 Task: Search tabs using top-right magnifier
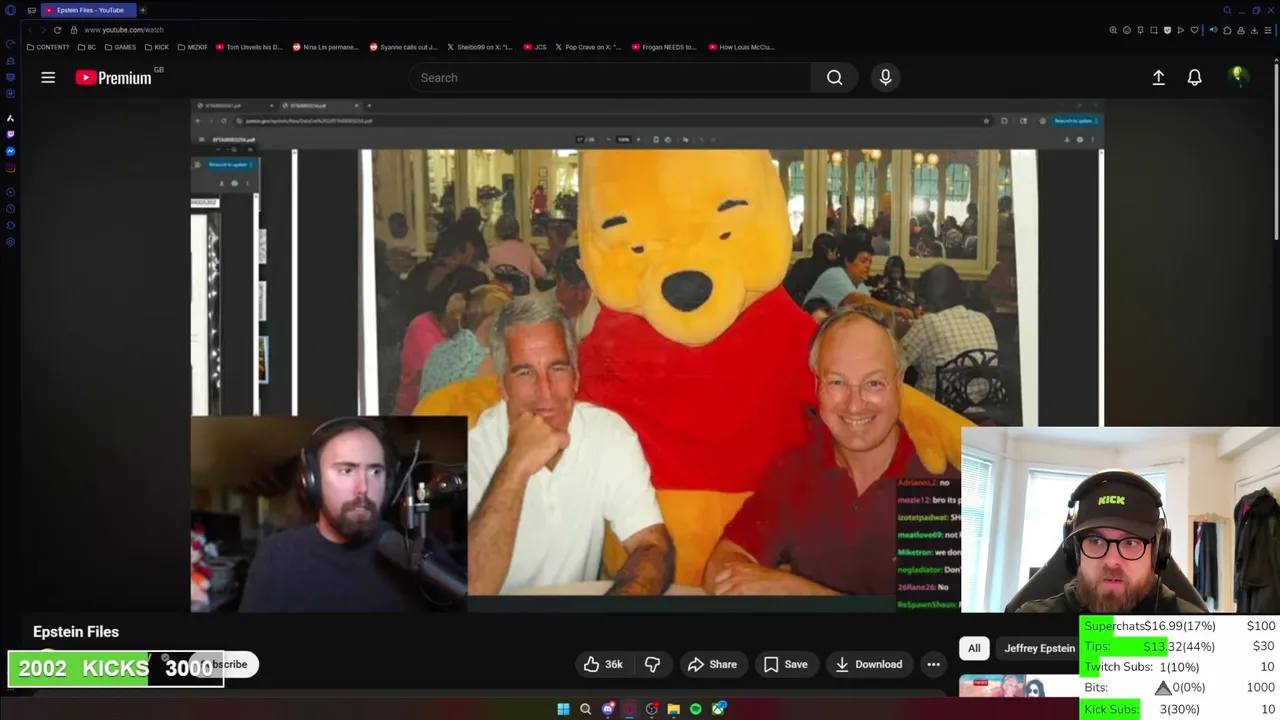[1227, 10]
